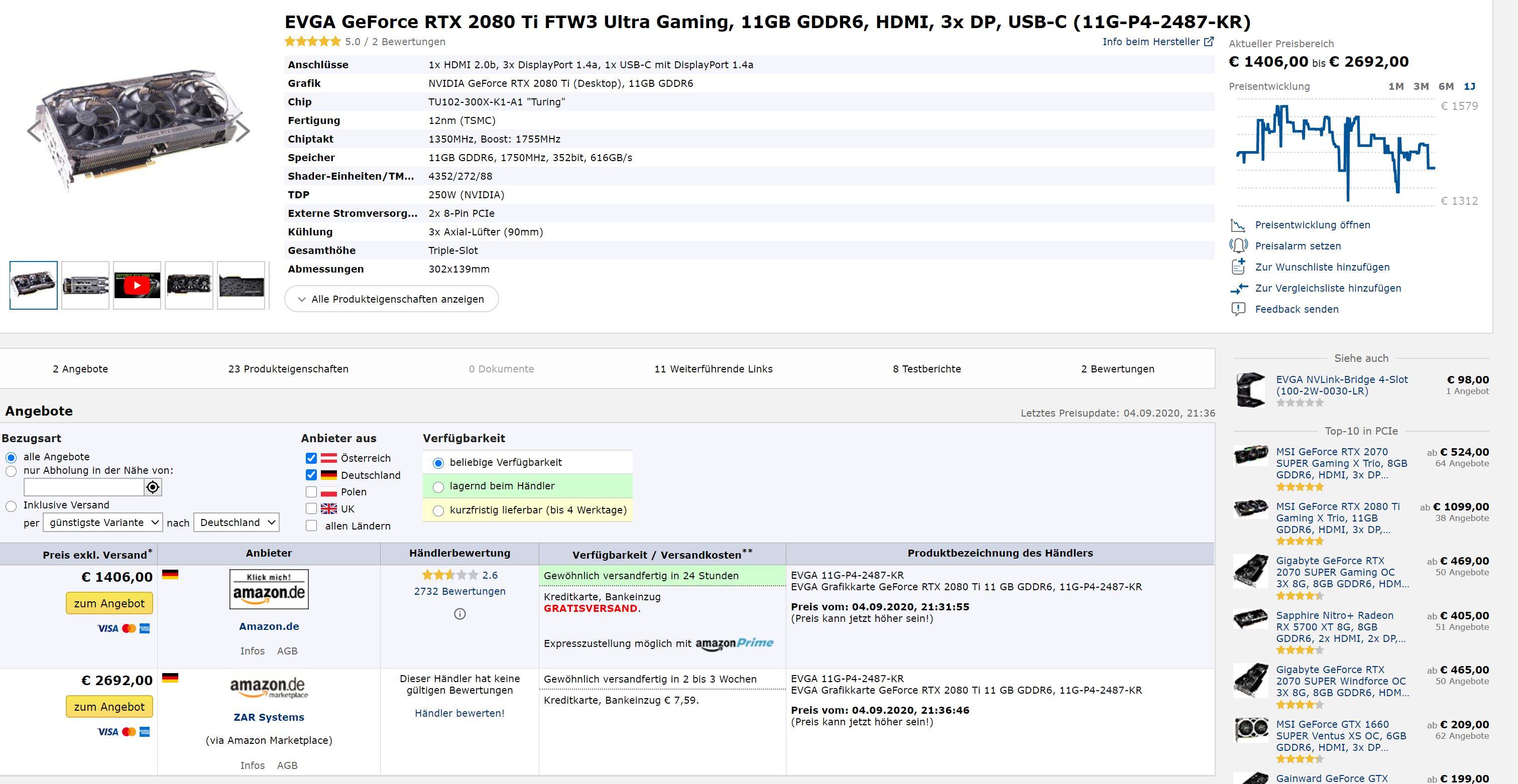1518x784 pixels.
Task: Open the external link icon beside Info beim Hersteller
Action: [1209, 42]
